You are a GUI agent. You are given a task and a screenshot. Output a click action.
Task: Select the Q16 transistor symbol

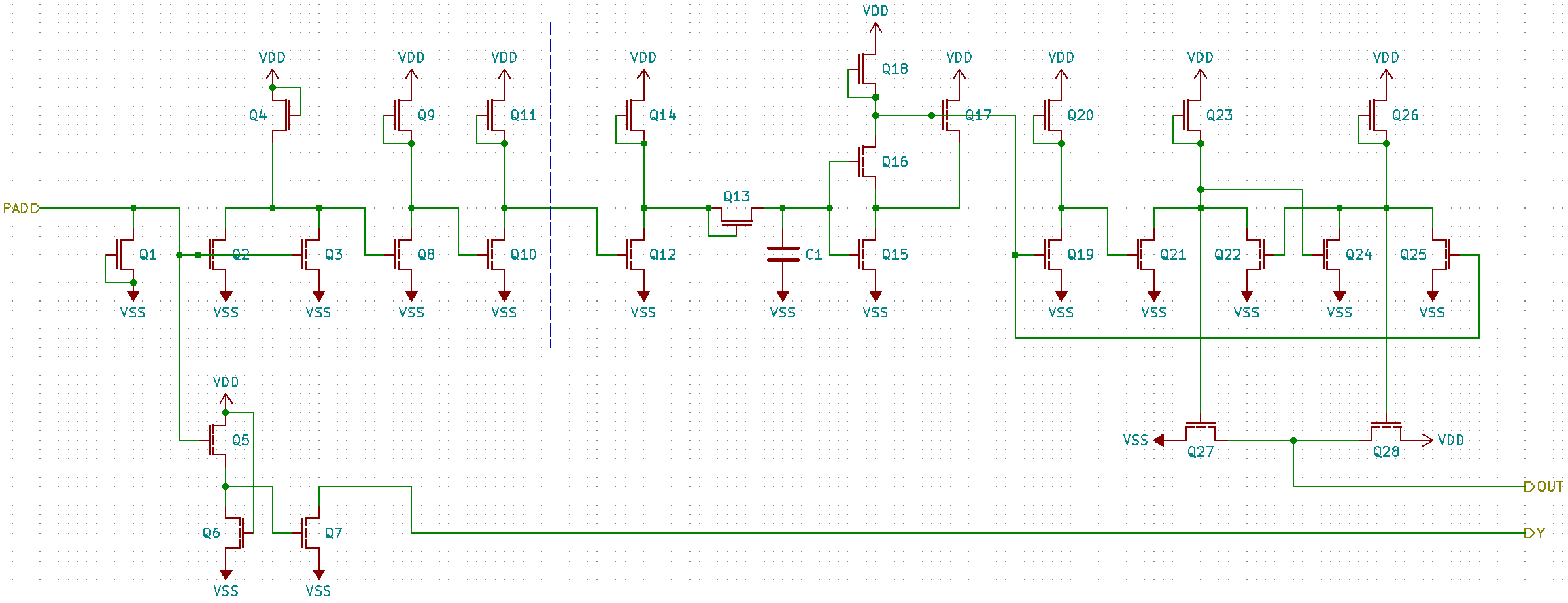pyautogui.click(x=868, y=162)
